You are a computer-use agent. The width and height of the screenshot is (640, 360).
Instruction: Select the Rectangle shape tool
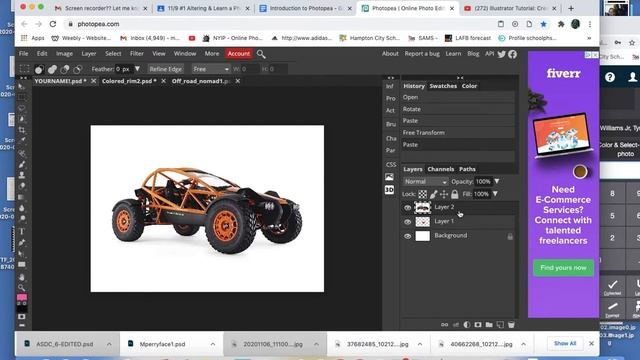click(x=22, y=264)
